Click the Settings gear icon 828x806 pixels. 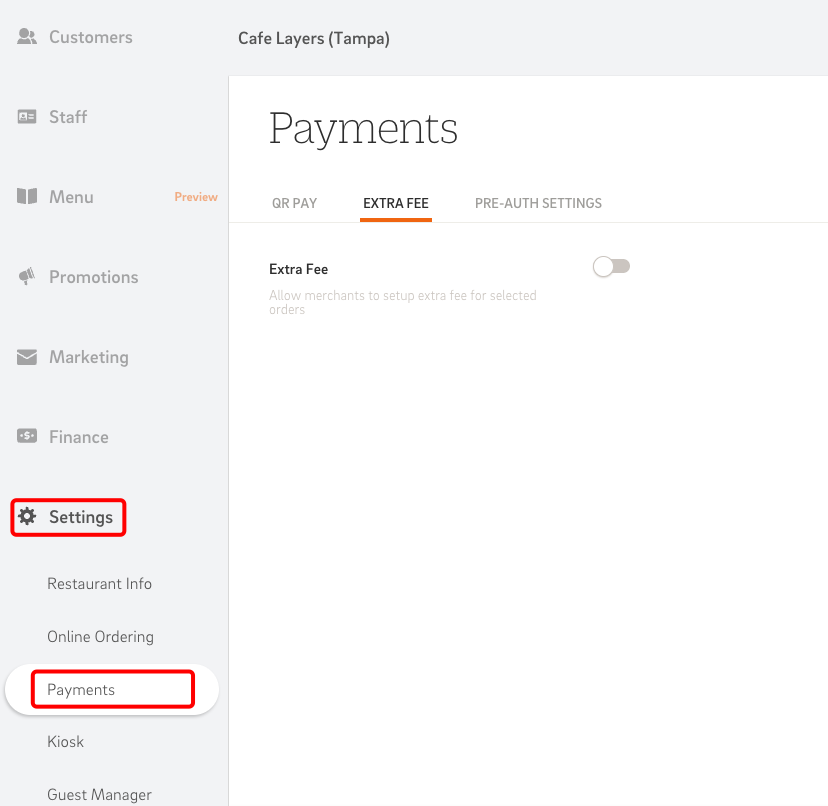coord(27,516)
